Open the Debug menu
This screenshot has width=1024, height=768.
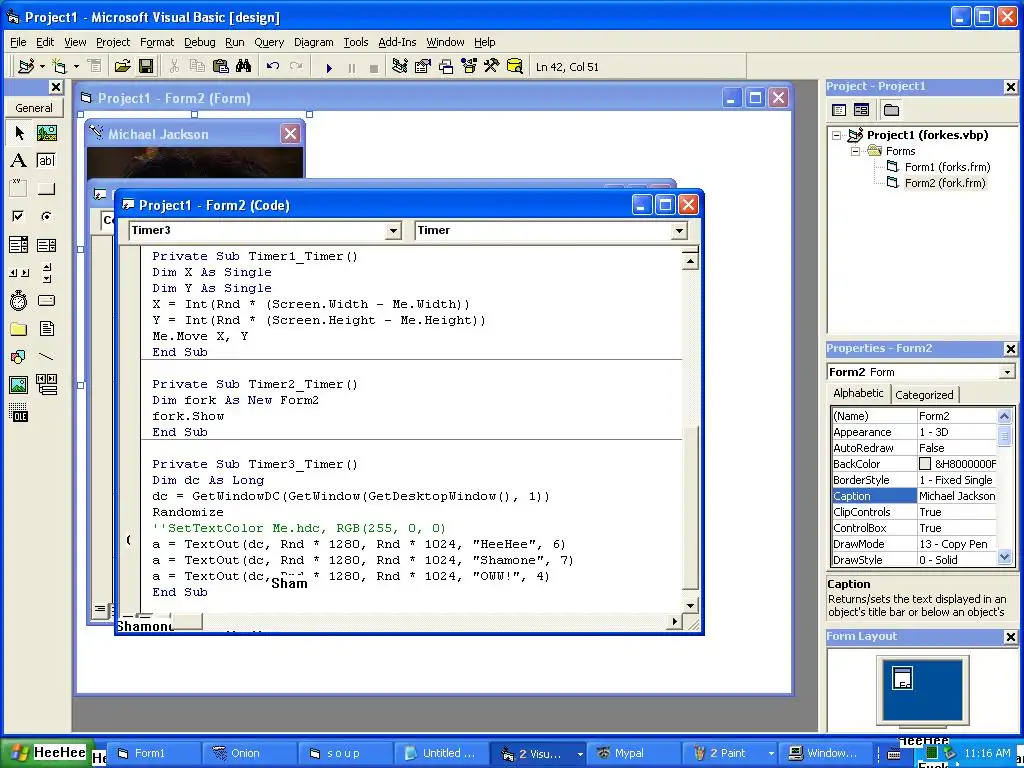click(199, 42)
